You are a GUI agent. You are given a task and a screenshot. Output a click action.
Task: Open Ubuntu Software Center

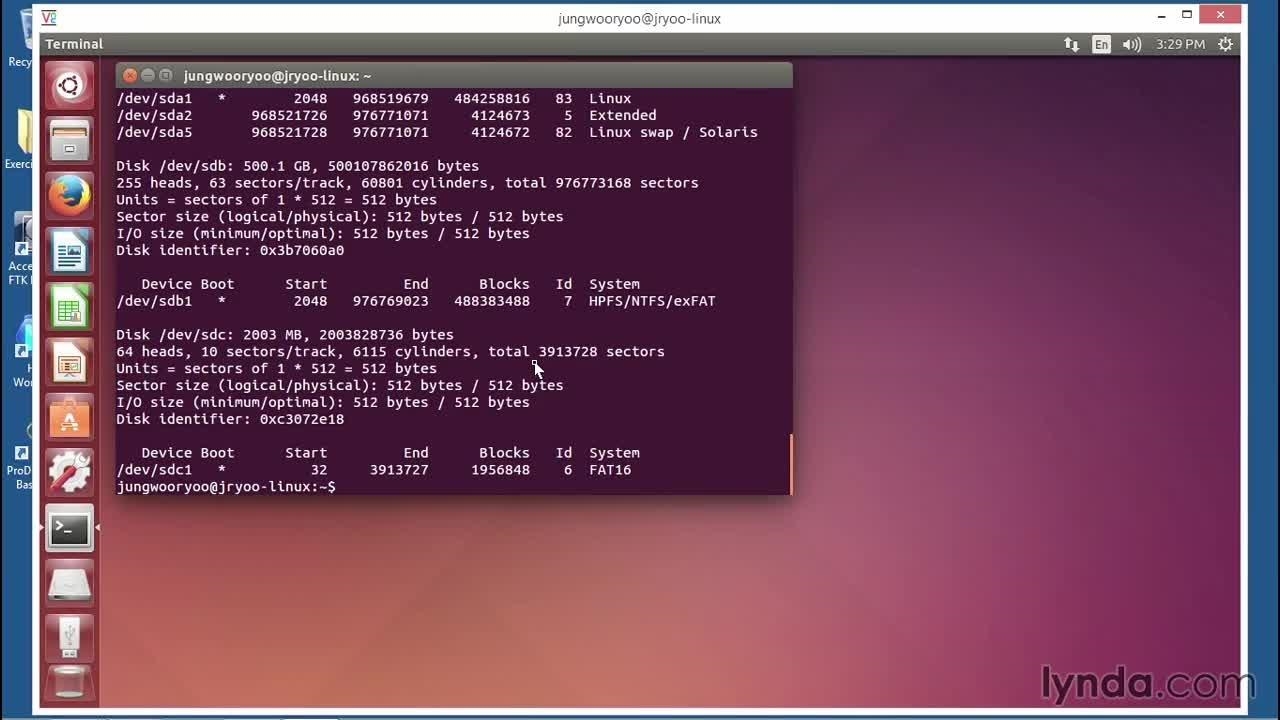point(69,418)
